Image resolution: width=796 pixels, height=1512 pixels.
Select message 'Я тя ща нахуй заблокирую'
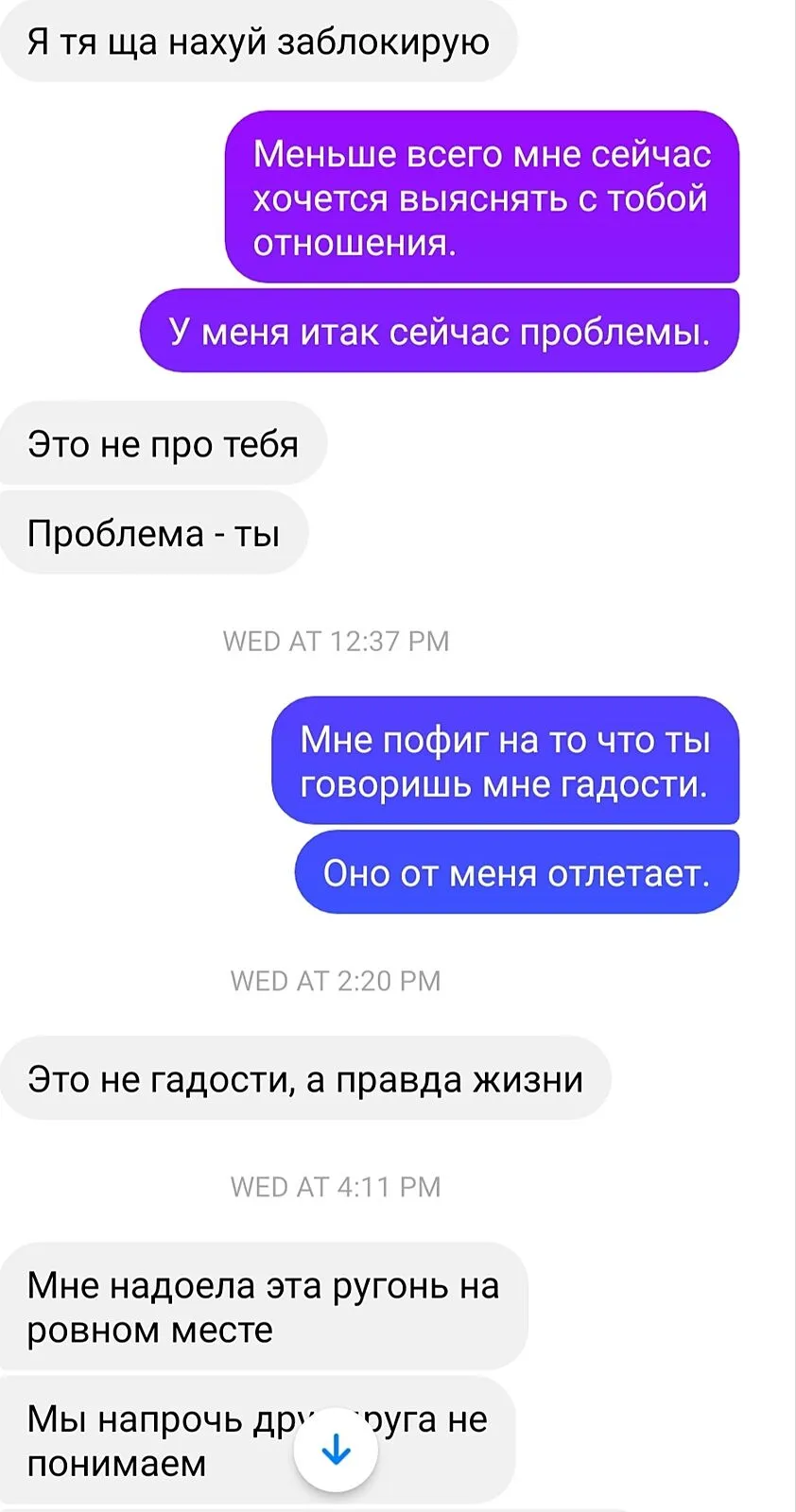point(258,42)
